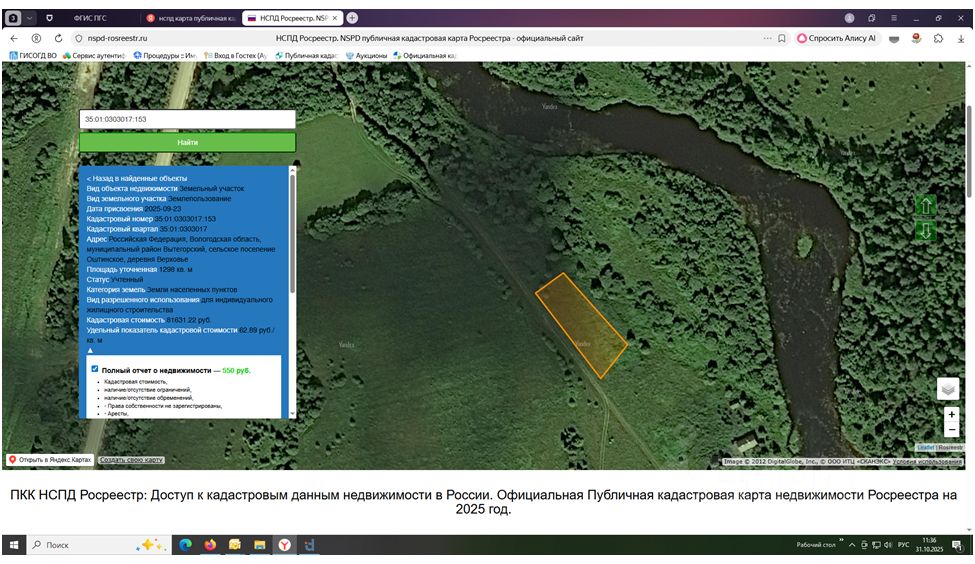Bookmark this page with the bookmark icon
This screenshot has height=564, width=975.
click(782, 38)
